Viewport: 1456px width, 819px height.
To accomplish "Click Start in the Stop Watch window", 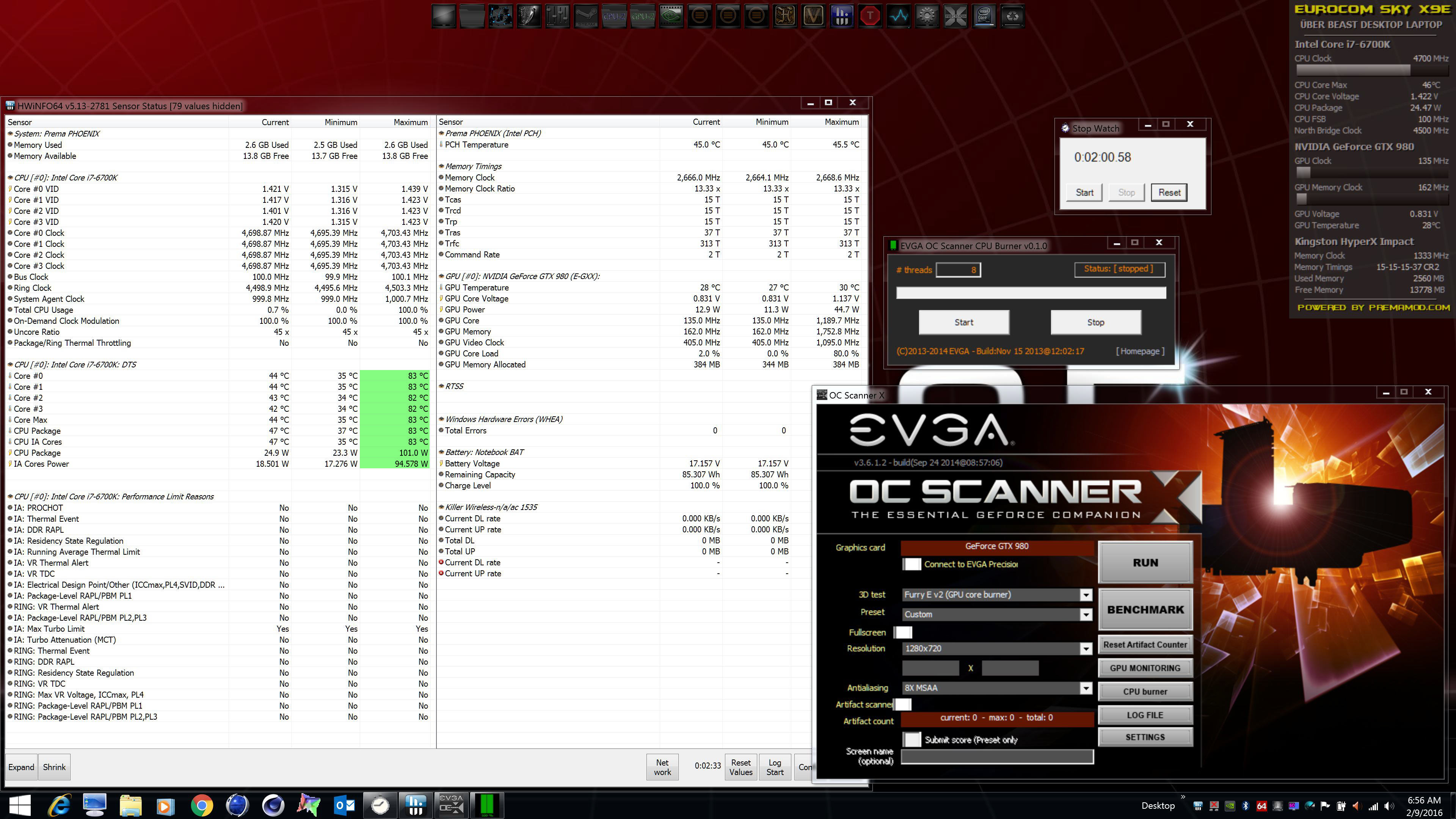I will pos(1084,192).
